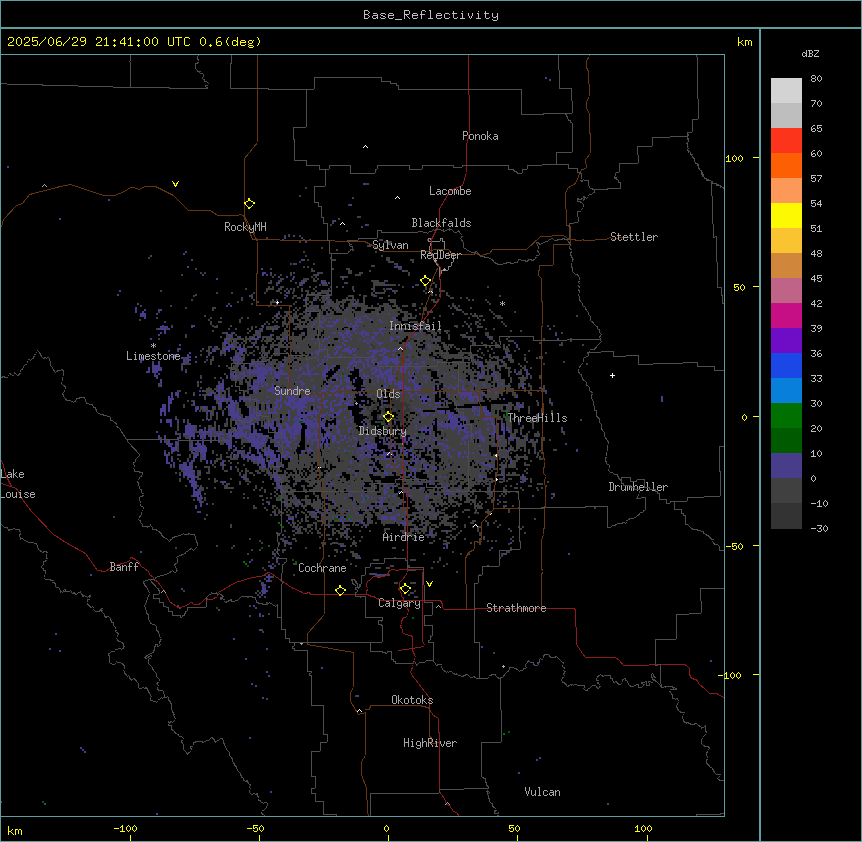Click the 2025/06/29 21:41:00 UTC timestamp
This screenshot has height=842, width=862.
(99, 42)
